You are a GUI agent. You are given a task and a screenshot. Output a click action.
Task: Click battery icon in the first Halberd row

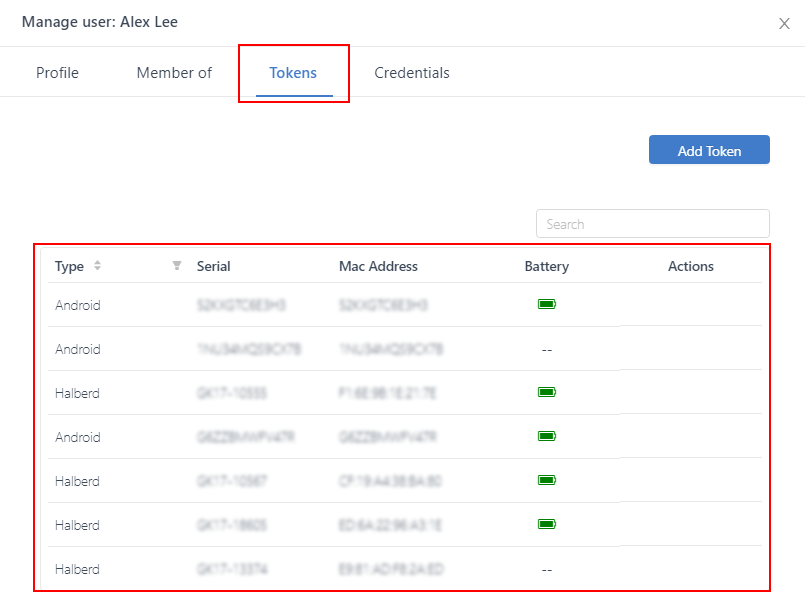546,393
